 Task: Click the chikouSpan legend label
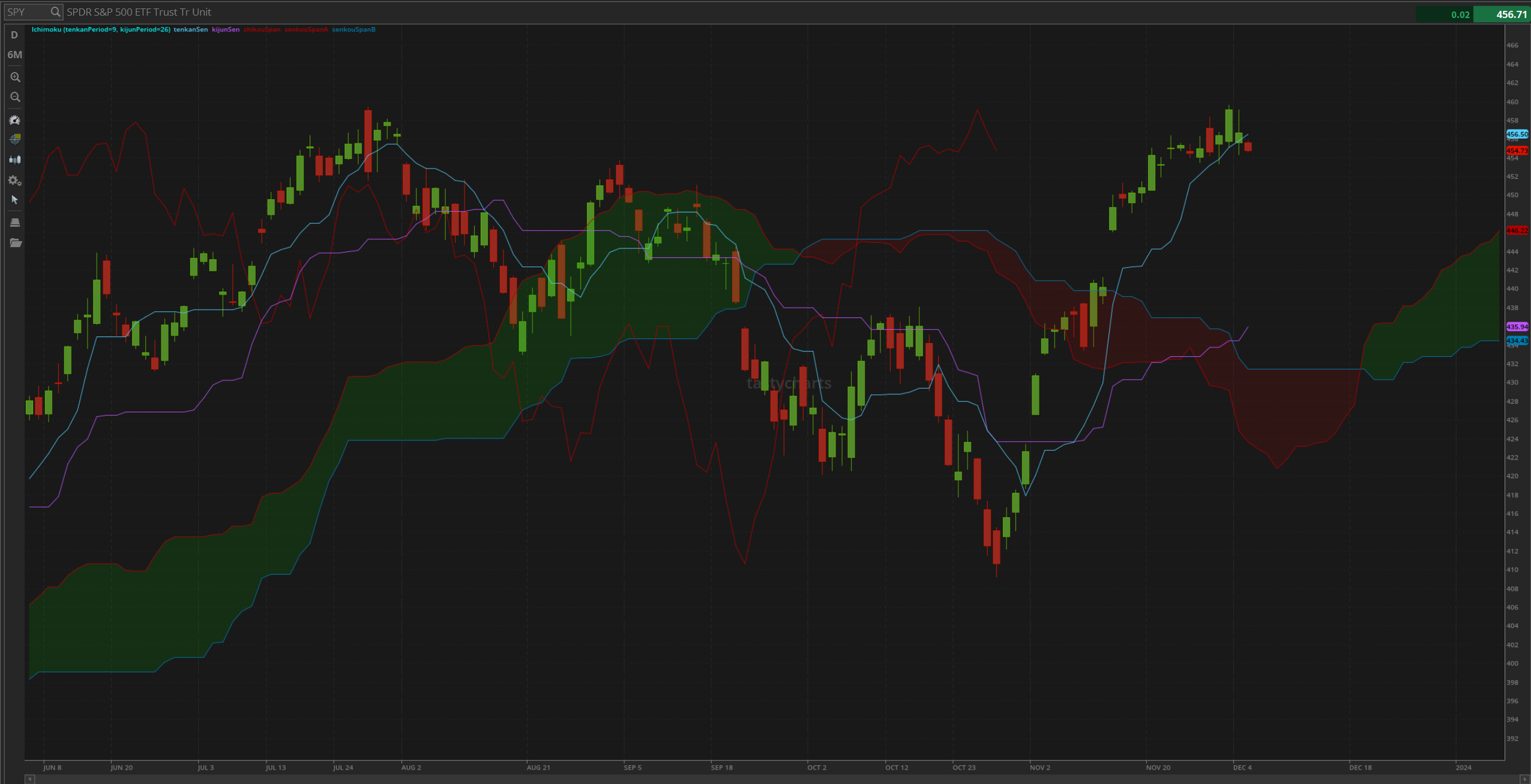point(262,29)
